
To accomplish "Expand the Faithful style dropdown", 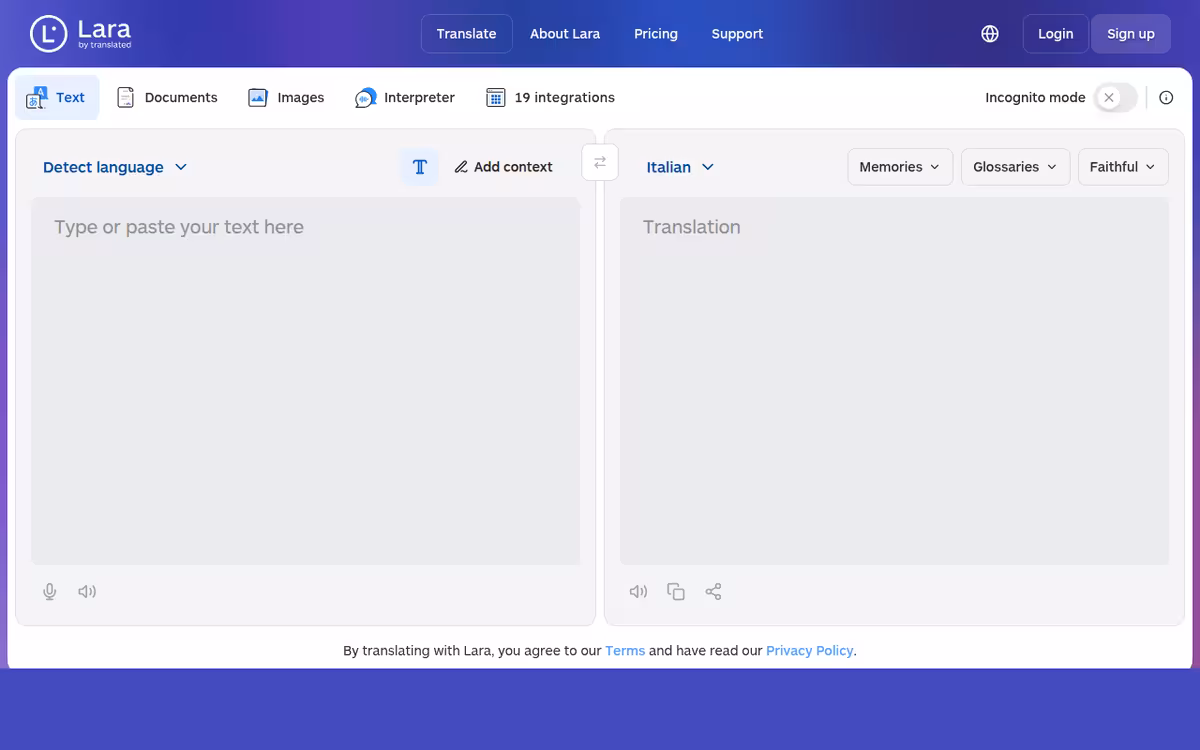I will [1123, 167].
